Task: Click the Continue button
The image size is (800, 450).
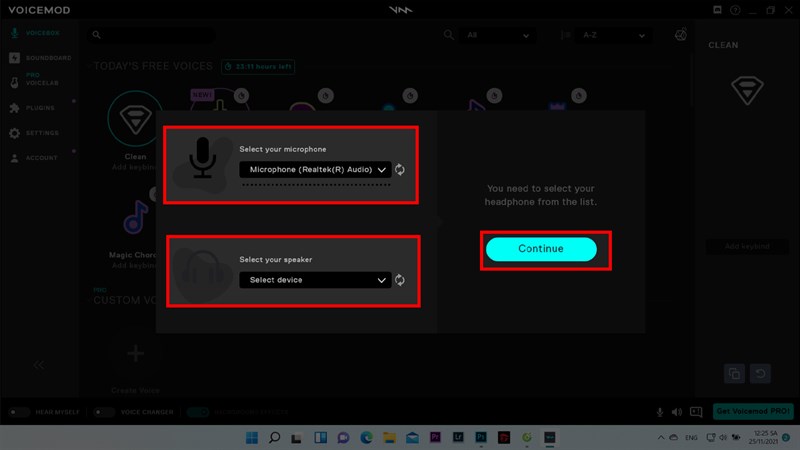Action: coord(541,249)
